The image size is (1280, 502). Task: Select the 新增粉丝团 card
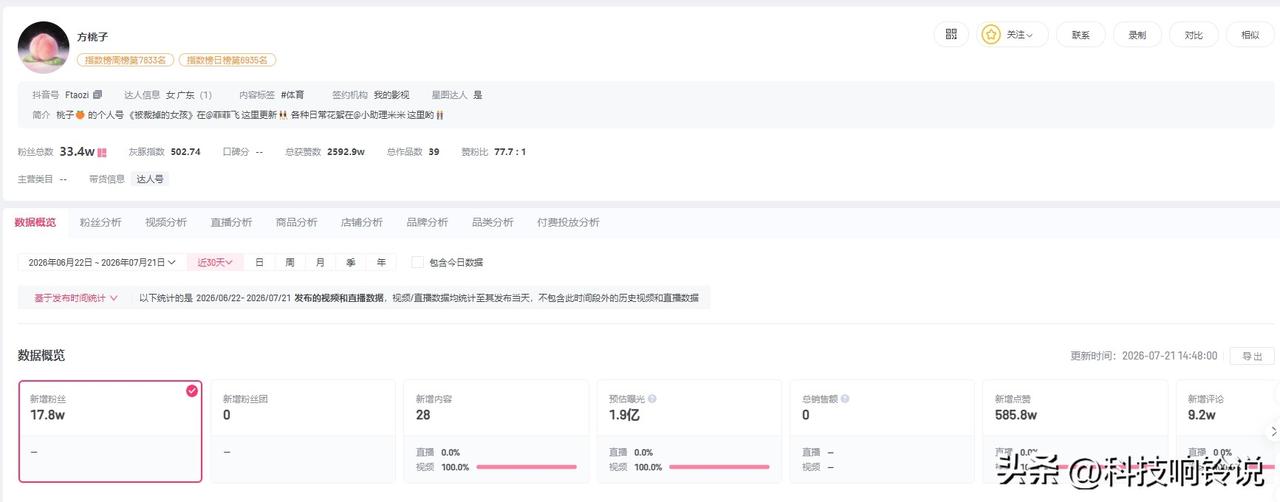pos(303,431)
